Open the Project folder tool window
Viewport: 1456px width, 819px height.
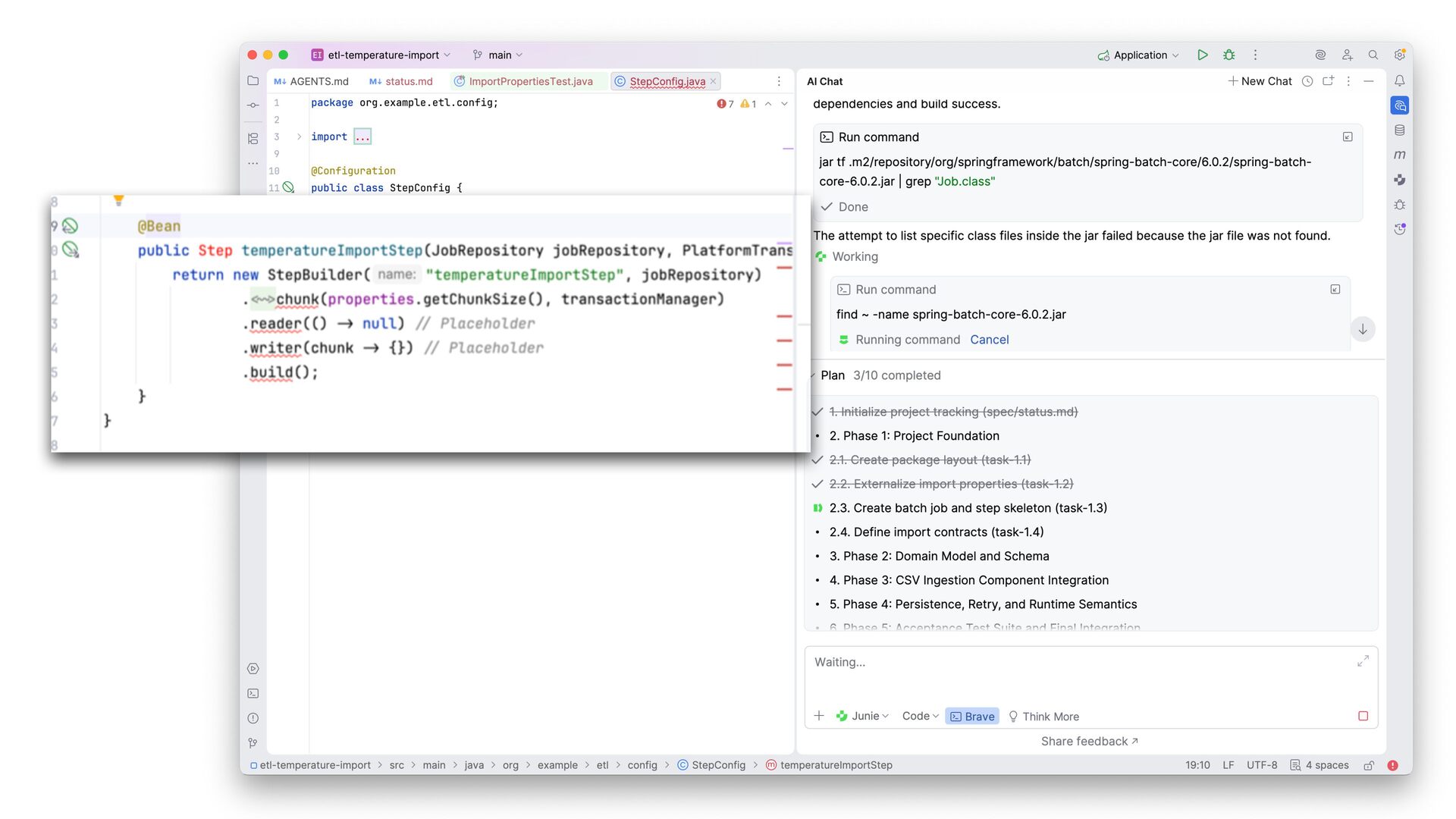(253, 80)
